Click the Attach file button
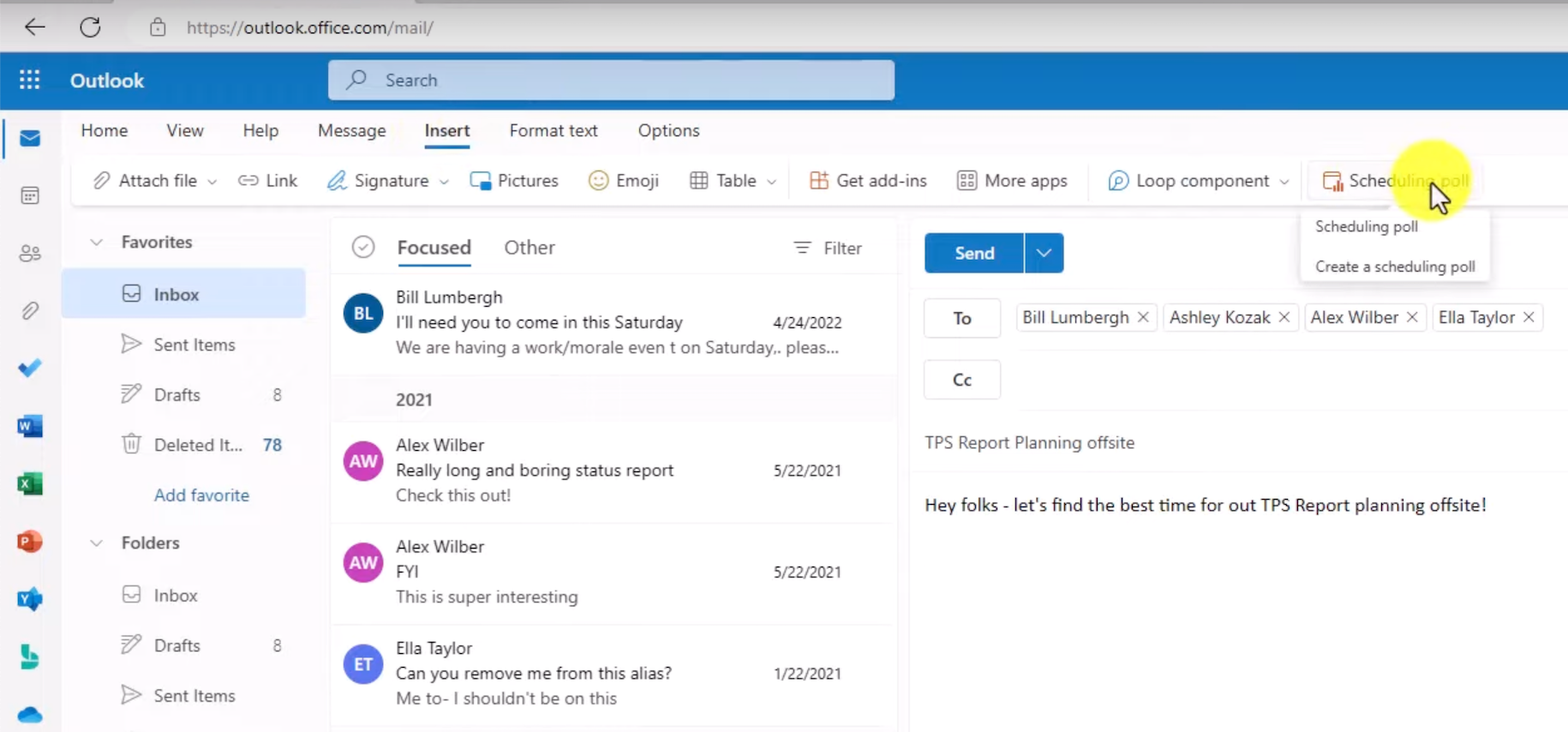The width and height of the screenshot is (1568, 732). (x=146, y=180)
